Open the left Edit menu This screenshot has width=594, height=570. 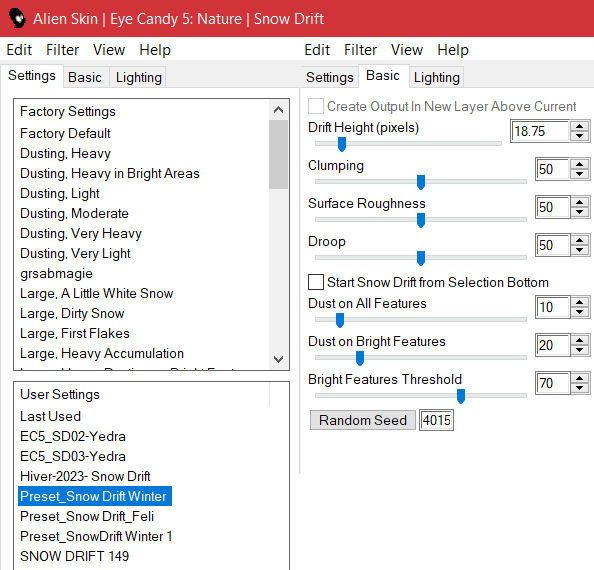19,50
